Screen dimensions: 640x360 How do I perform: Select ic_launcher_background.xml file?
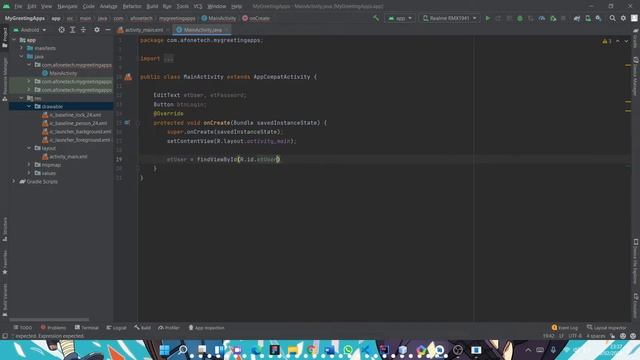pos(80,132)
